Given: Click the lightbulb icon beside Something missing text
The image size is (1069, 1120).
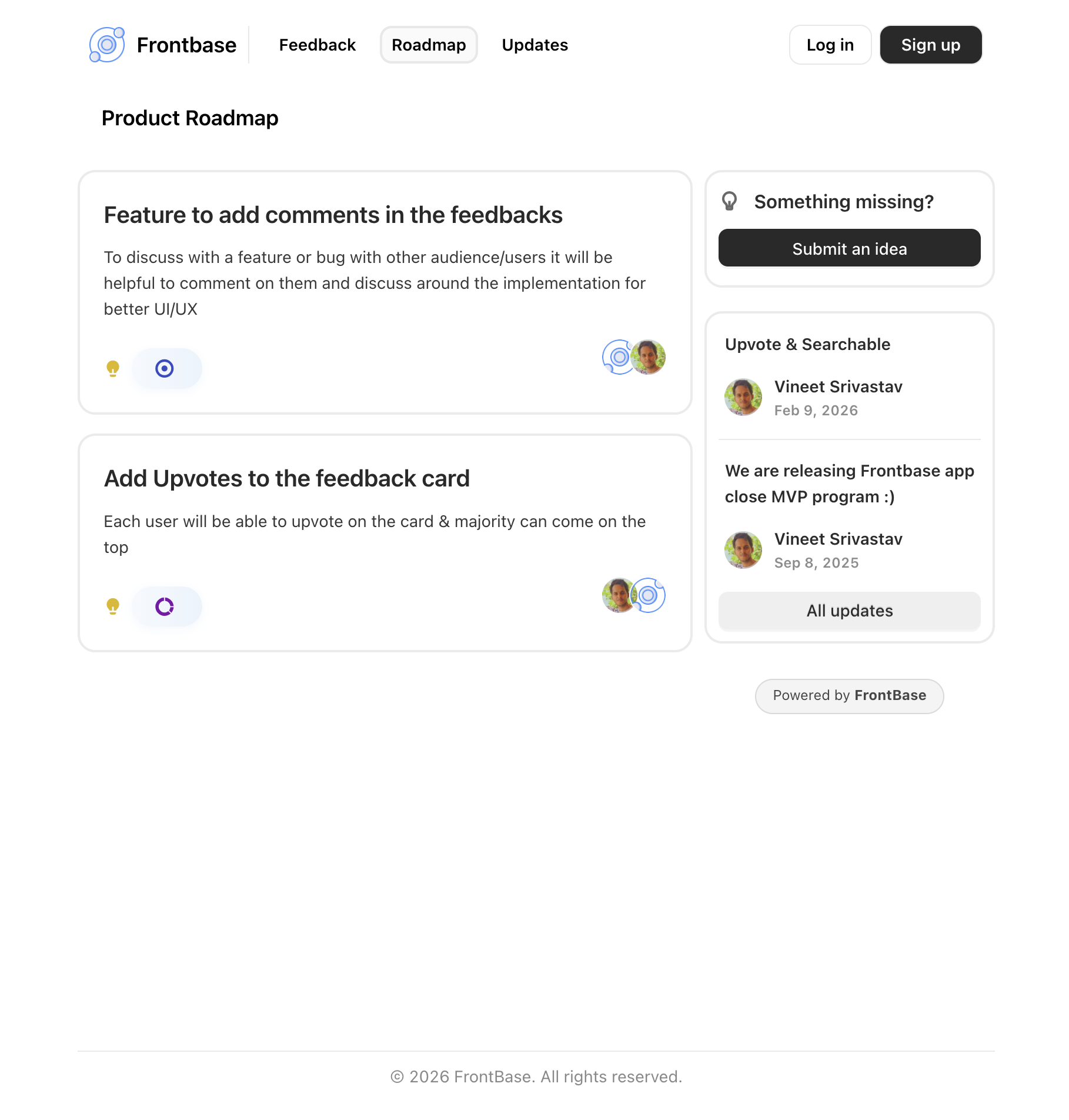Looking at the screenshot, I should point(730,201).
